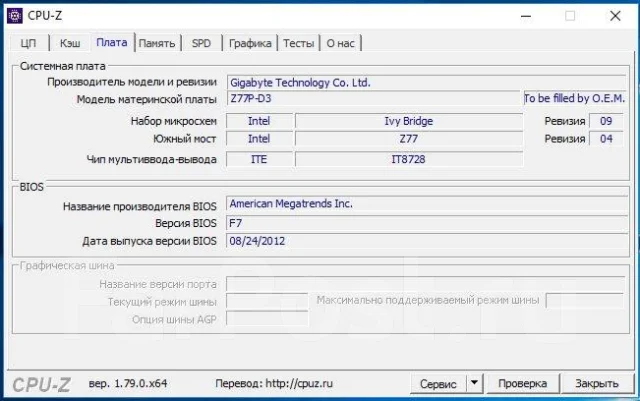The width and height of the screenshot is (640, 401).
Task: Click the BIOS date 08/24/2012 field
Action: 427,241
